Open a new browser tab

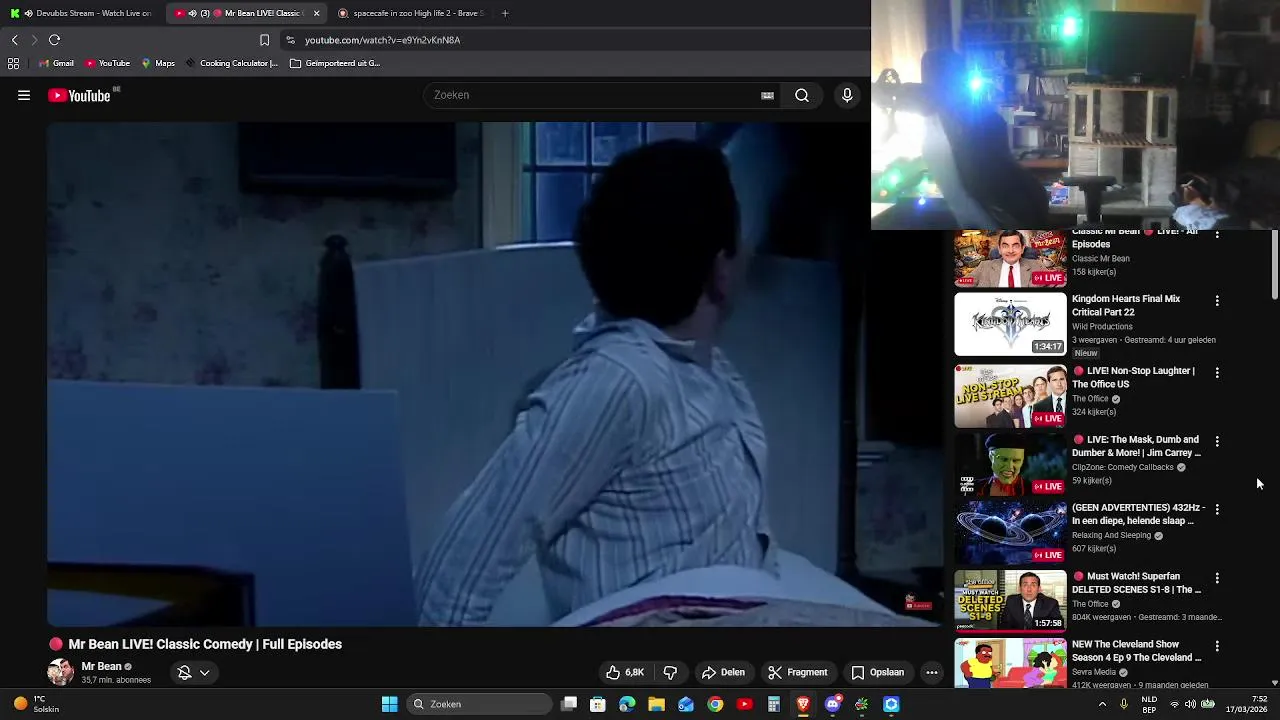click(505, 13)
